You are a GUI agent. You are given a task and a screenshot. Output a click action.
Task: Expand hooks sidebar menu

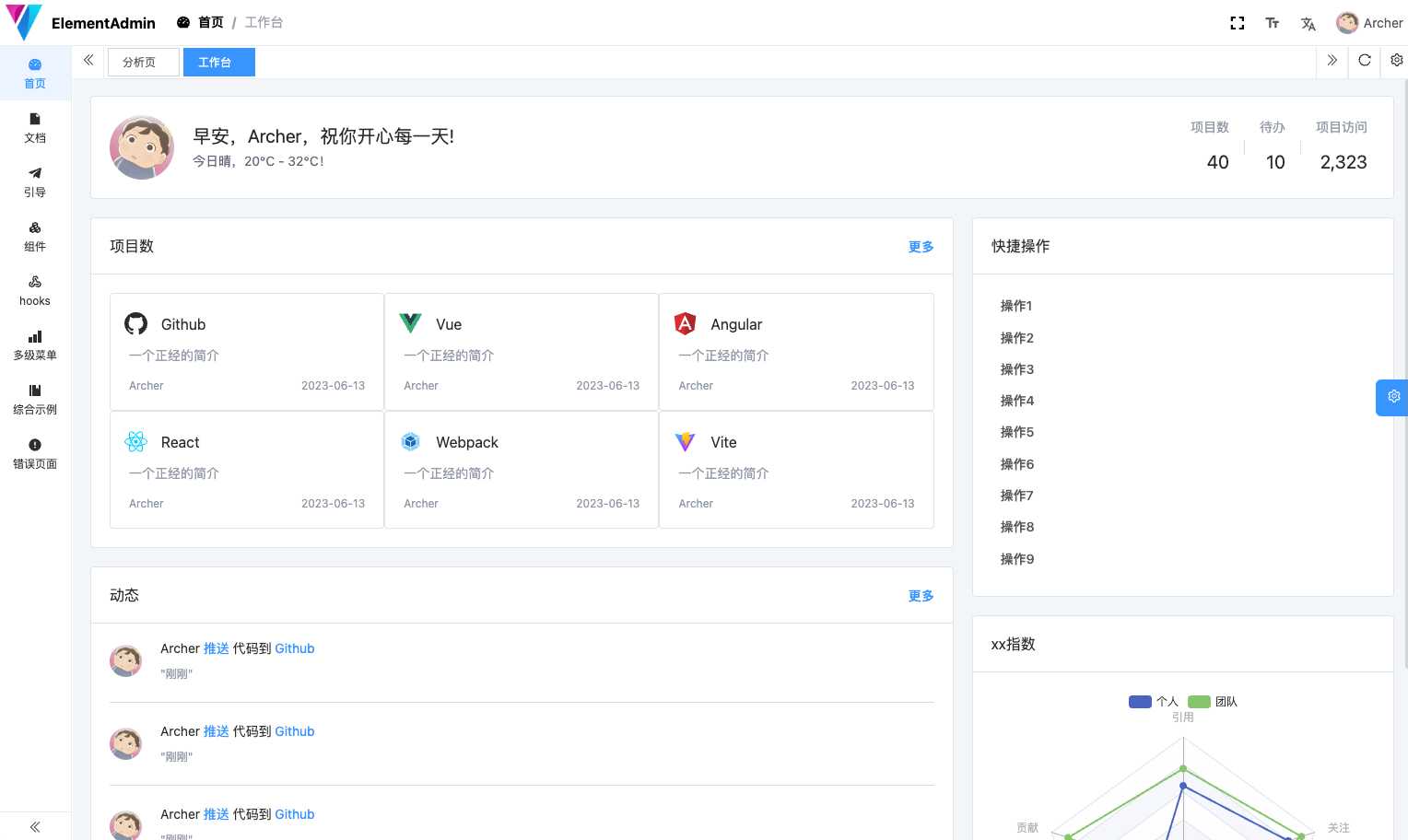point(35,291)
